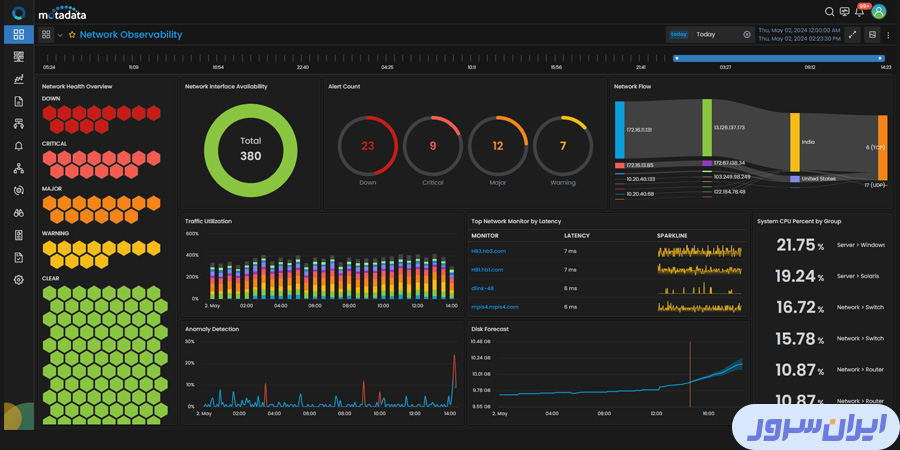Open the settings gear in sidebar

click(18, 280)
